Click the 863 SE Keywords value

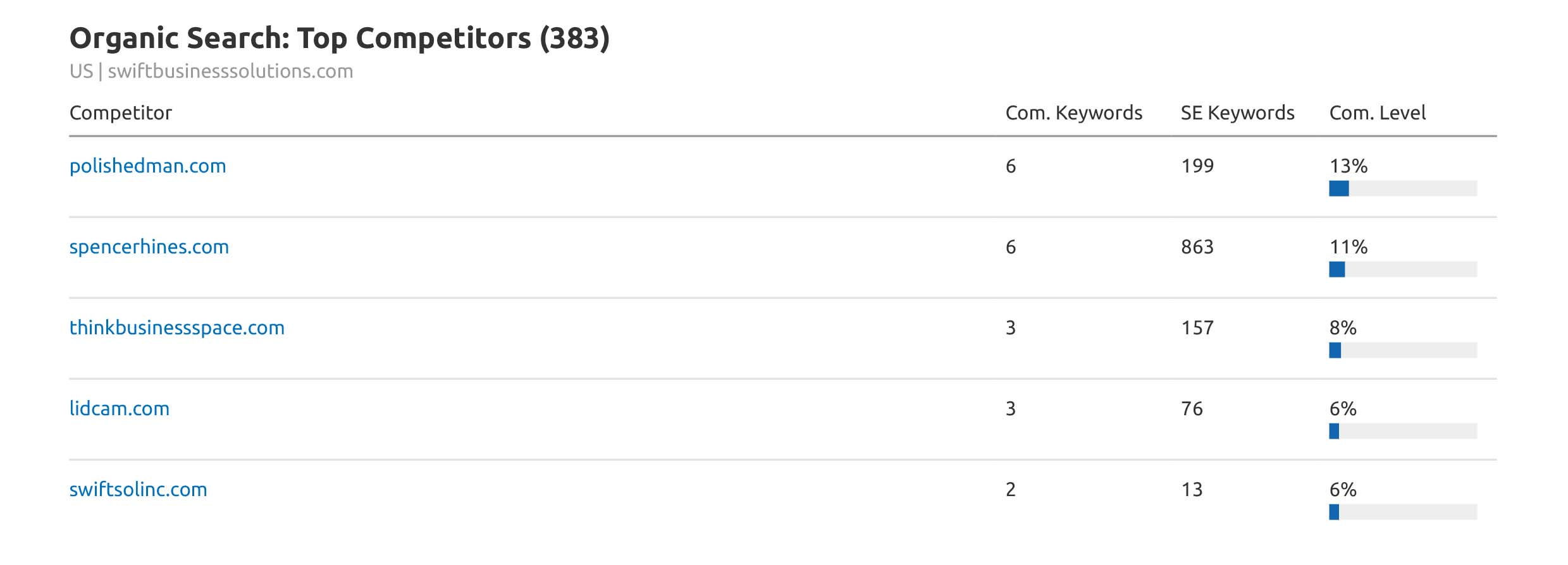[x=1197, y=247]
